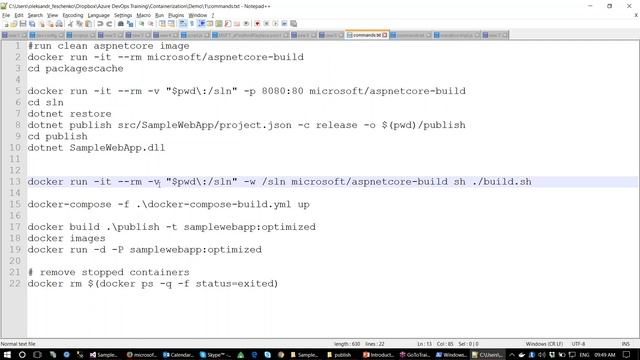Click the Replace toolbar icon
Screen dimensions: 640x360
pyautogui.click(x=130, y=24)
